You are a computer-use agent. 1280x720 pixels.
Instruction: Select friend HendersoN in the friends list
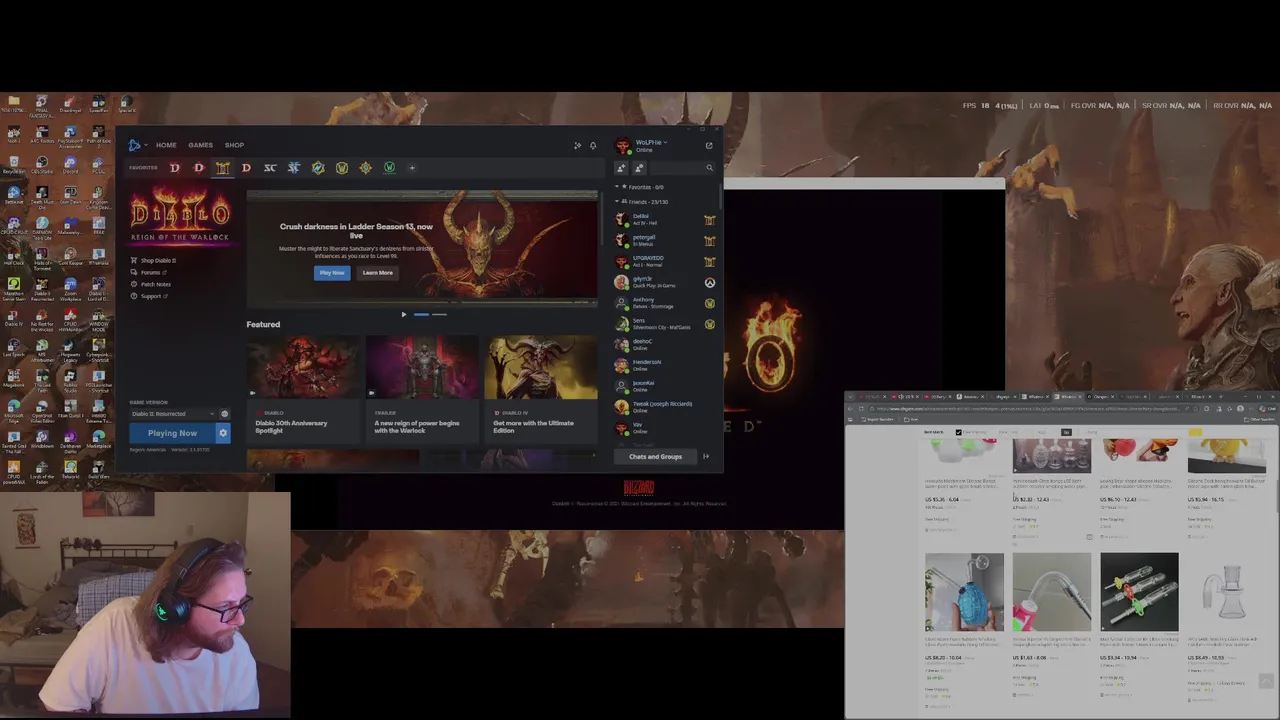click(665, 365)
